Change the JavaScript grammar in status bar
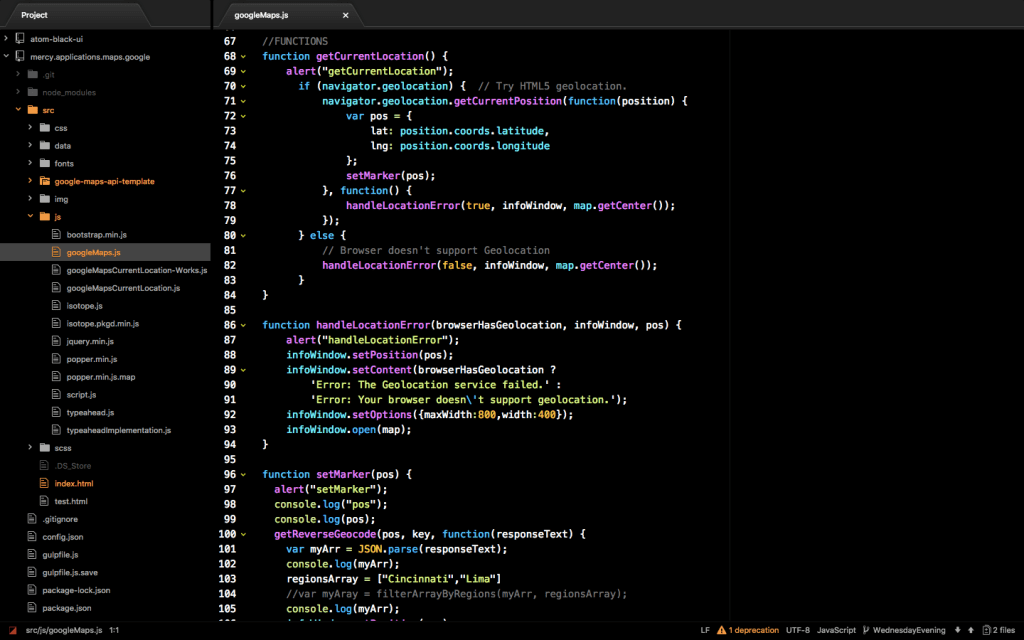Viewport: 1024px width, 640px height. coord(836,630)
